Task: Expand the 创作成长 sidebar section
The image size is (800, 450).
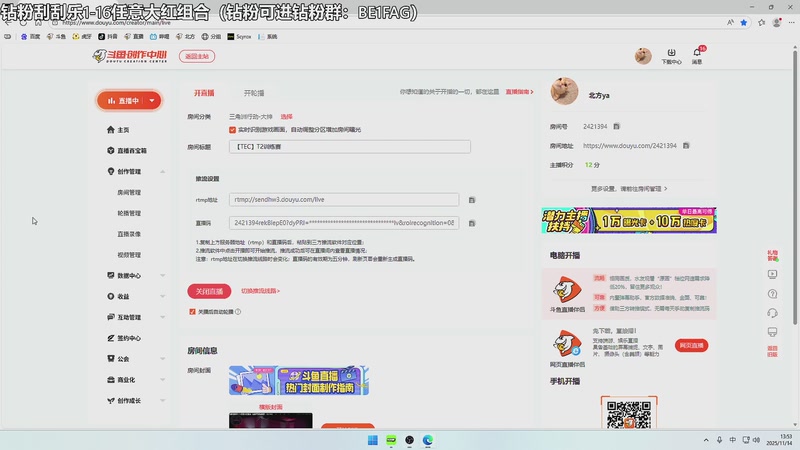Action: pyautogui.click(x=163, y=401)
